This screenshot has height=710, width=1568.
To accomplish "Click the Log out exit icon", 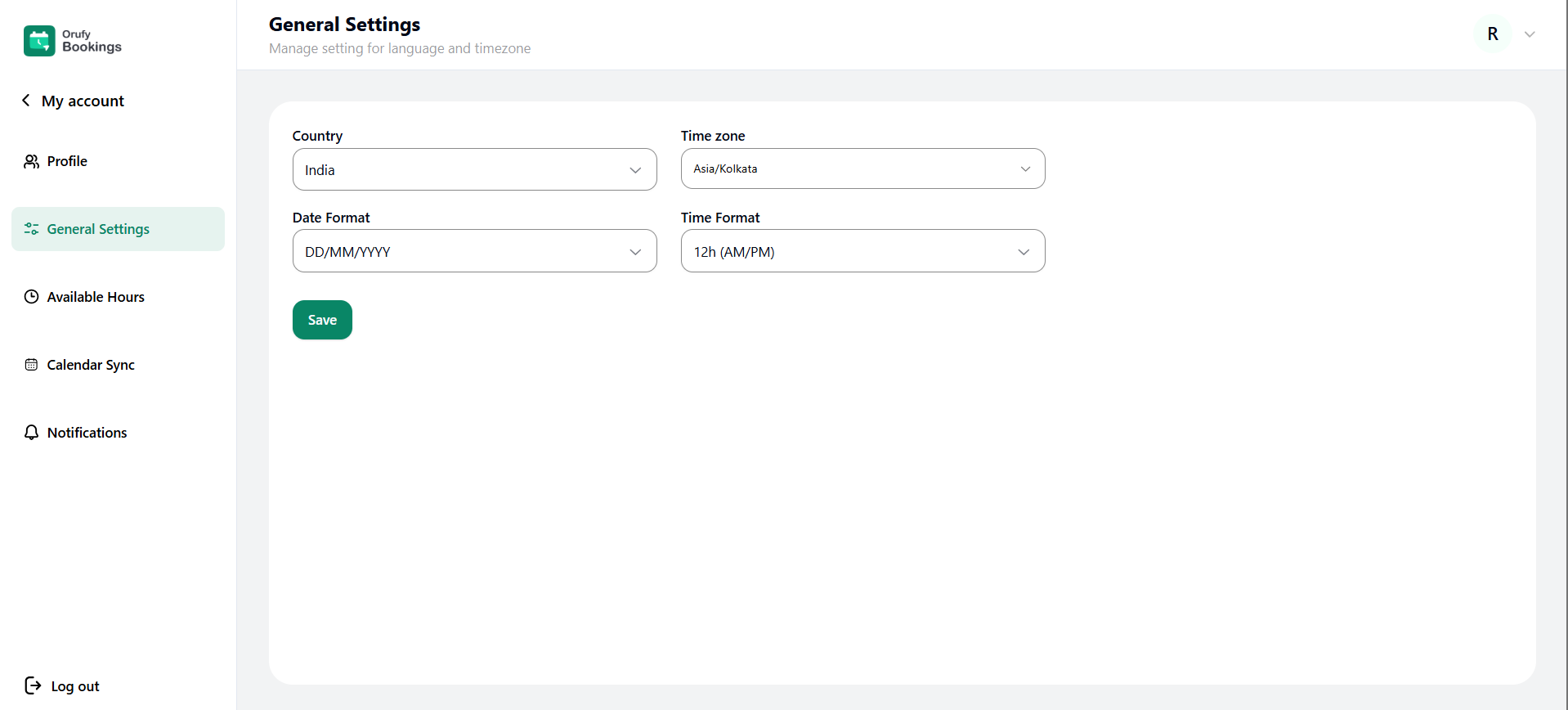I will (x=33, y=685).
